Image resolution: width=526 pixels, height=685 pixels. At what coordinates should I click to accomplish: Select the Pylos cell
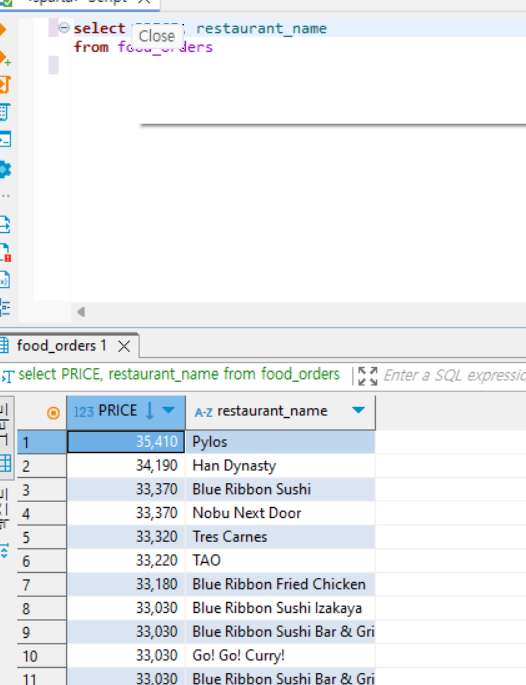(280, 442)
